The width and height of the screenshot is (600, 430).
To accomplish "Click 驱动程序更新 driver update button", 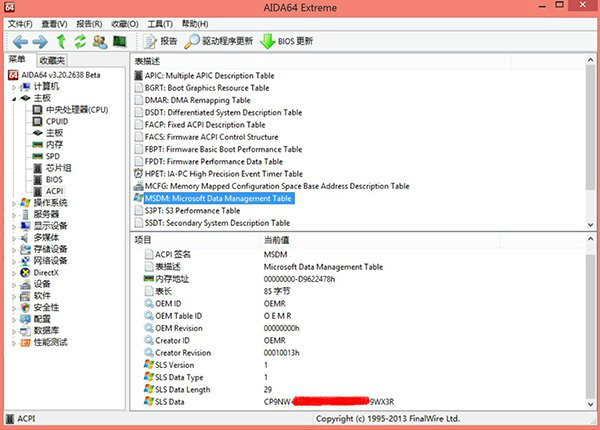I will [x=218, y=41].
